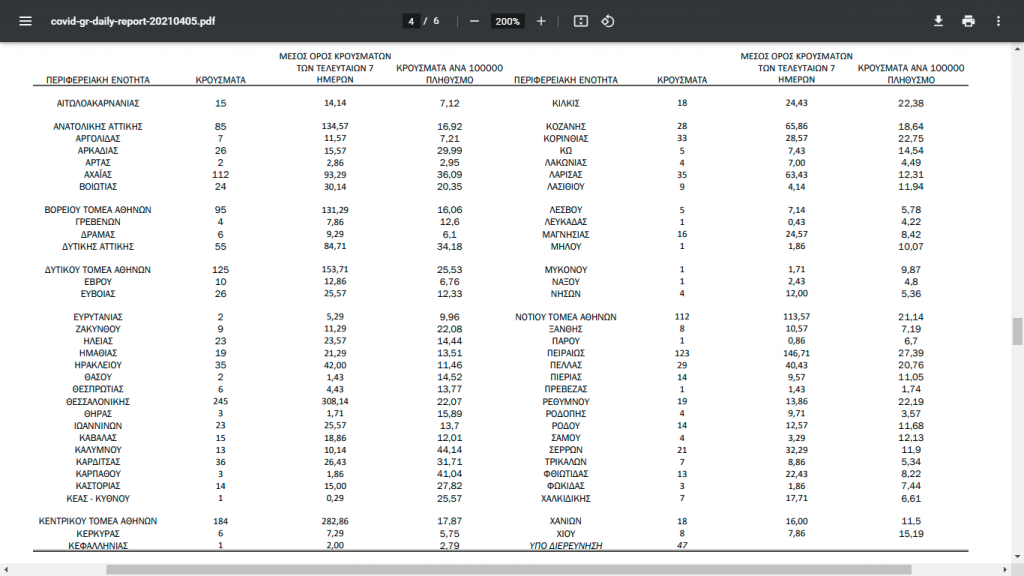Click the scroll down arrow
The height and width of the screenshot is (576, 1024).
[1017, 557]
